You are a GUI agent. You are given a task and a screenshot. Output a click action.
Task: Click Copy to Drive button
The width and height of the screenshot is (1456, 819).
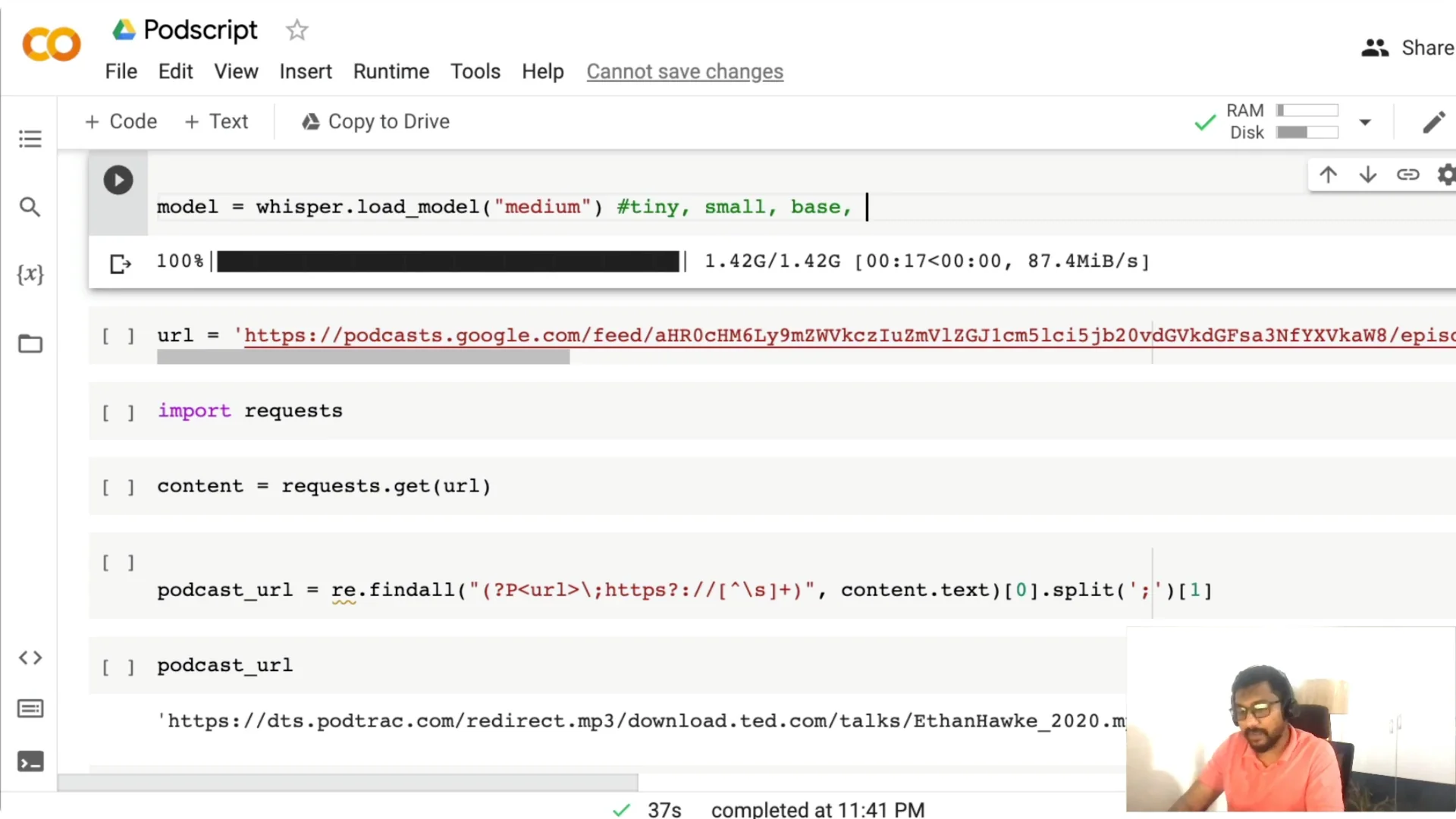pos(376,121)
